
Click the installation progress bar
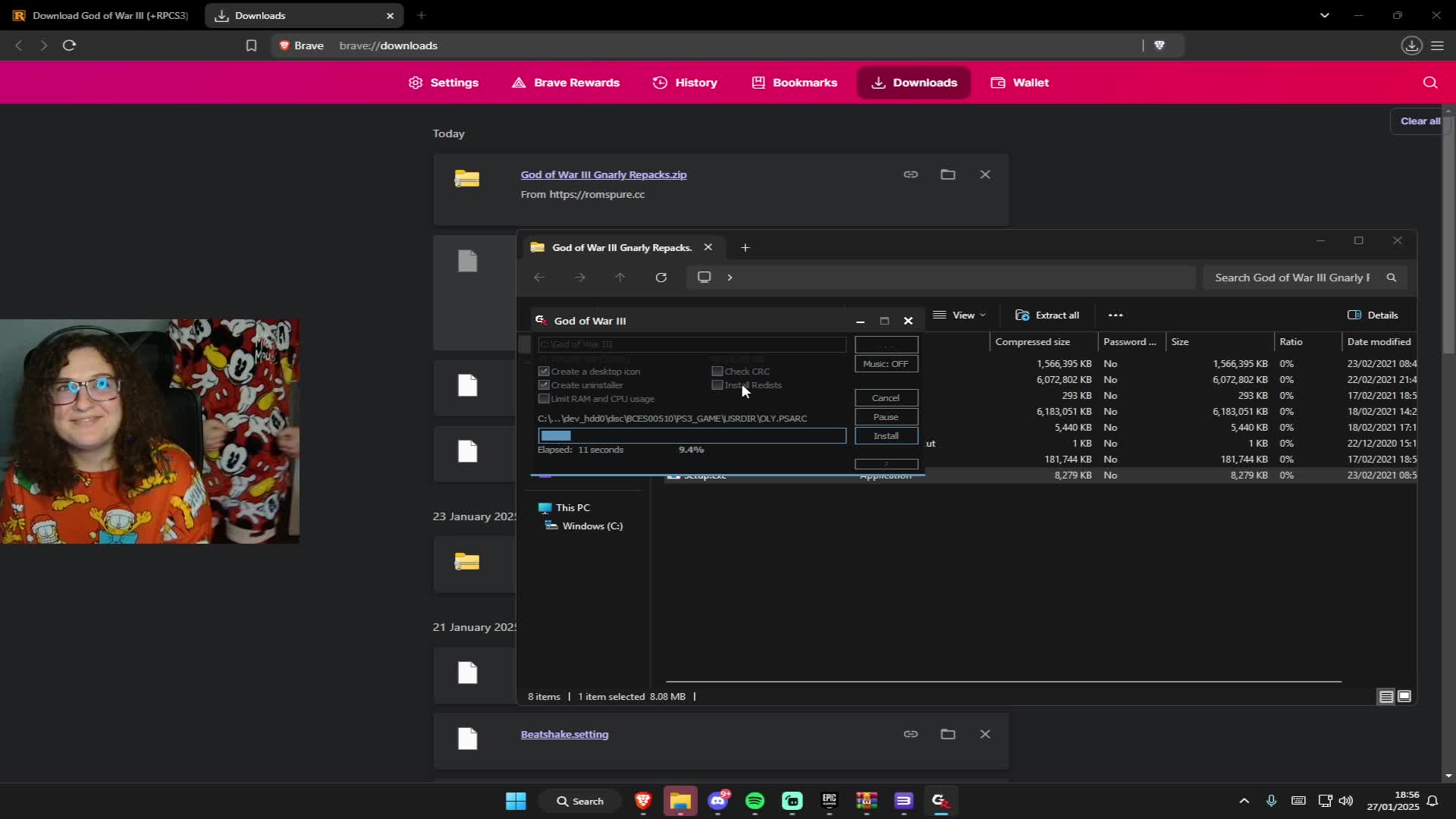click(692, 436)
